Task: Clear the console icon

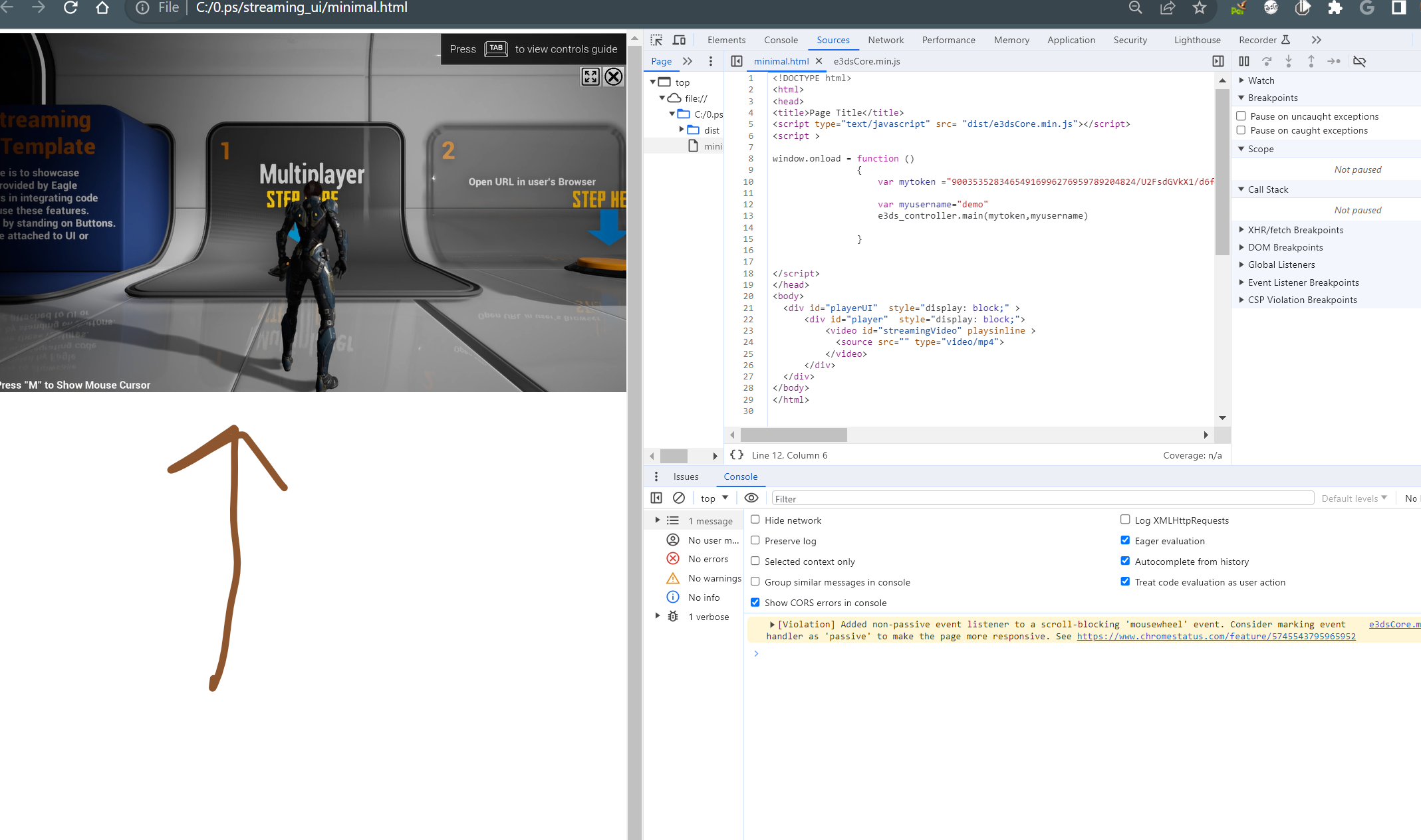Action: tap(679, 498)
